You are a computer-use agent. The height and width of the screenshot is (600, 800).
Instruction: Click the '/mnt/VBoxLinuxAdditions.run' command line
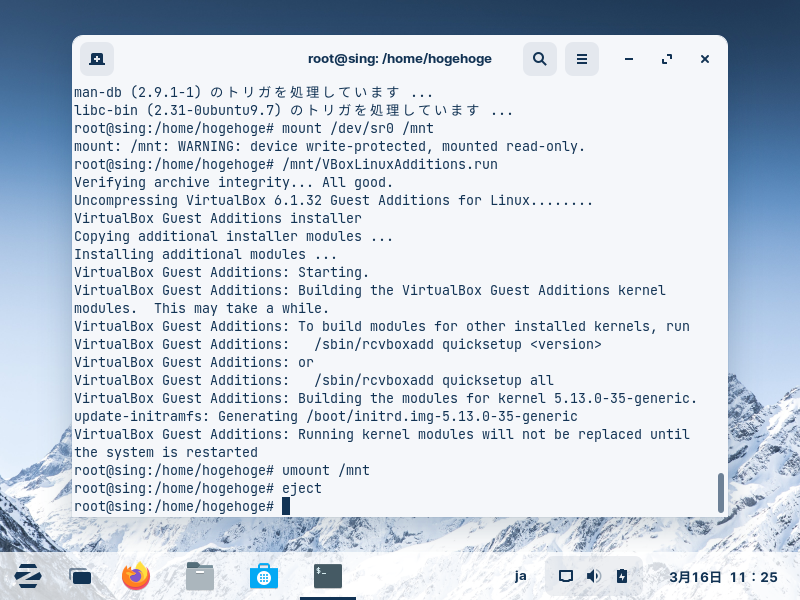[x=286, y=164]
